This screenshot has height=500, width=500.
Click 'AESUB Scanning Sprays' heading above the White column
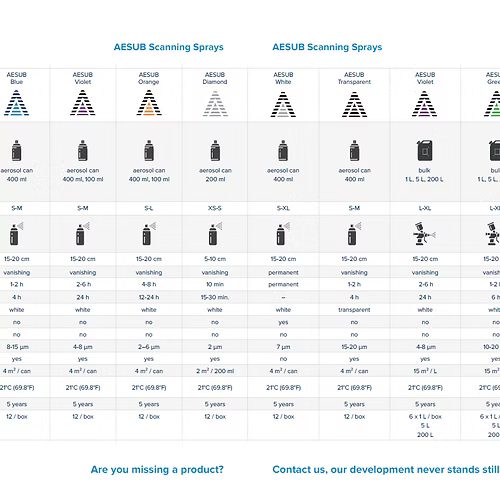pyautogui.click(x=327, y=47)
